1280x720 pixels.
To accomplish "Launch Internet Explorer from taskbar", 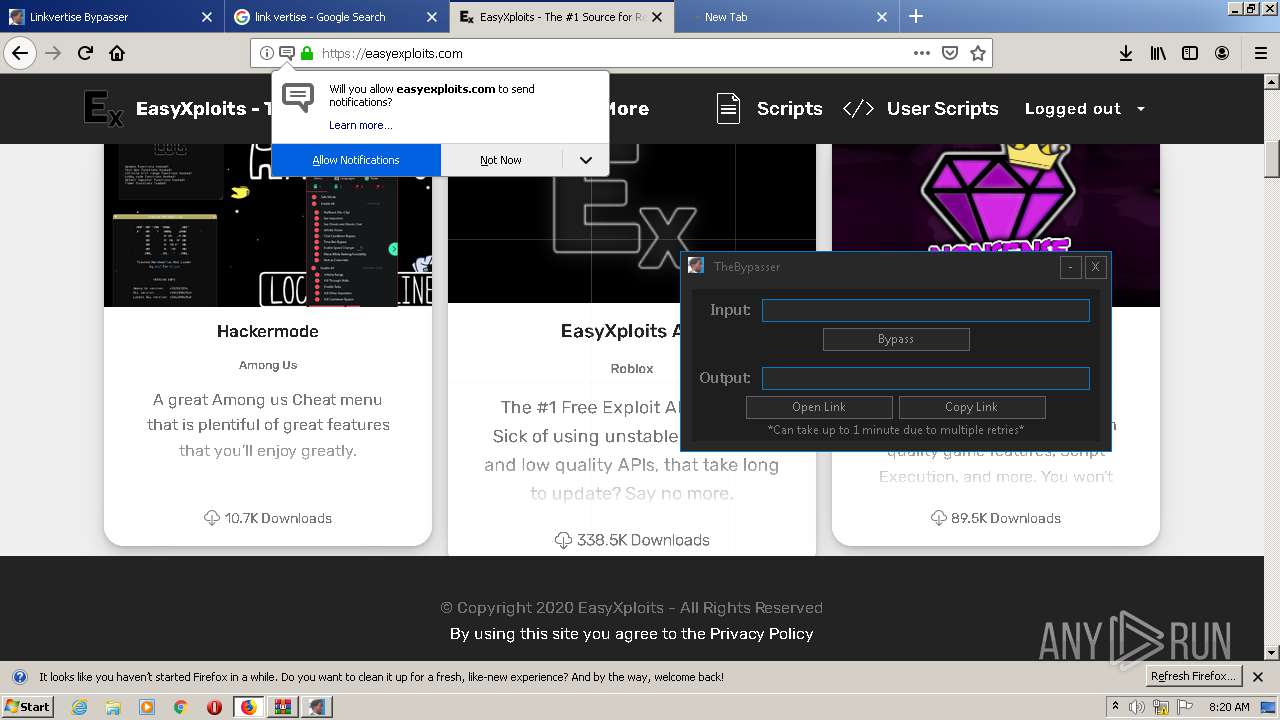I will (80, 707).
